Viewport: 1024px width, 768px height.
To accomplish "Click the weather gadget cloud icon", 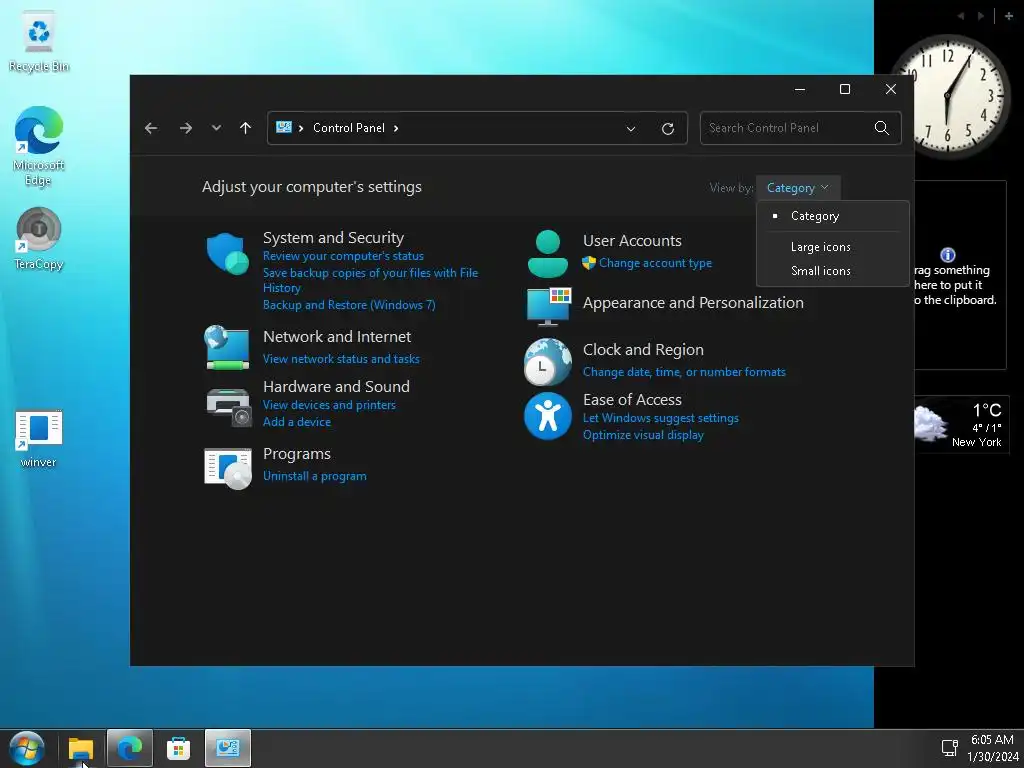I will [x=929, y=424].
